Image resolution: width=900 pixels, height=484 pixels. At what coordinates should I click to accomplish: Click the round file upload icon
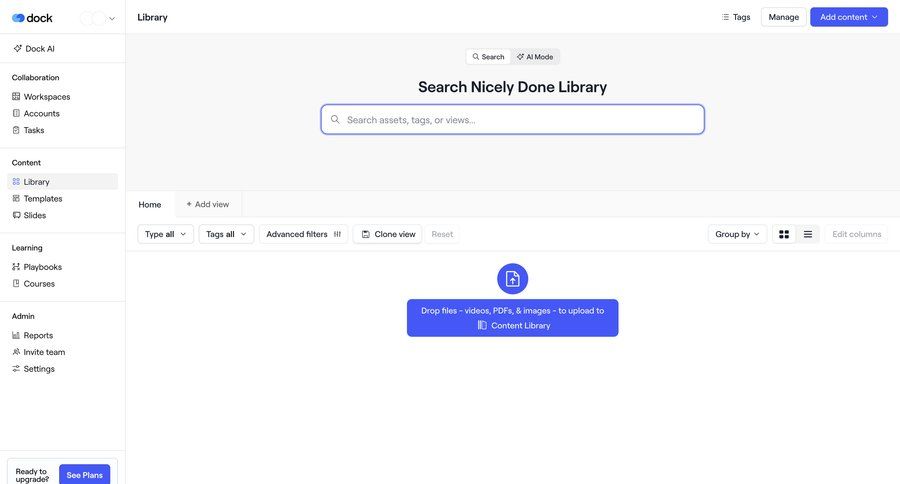tap(513, 279)
